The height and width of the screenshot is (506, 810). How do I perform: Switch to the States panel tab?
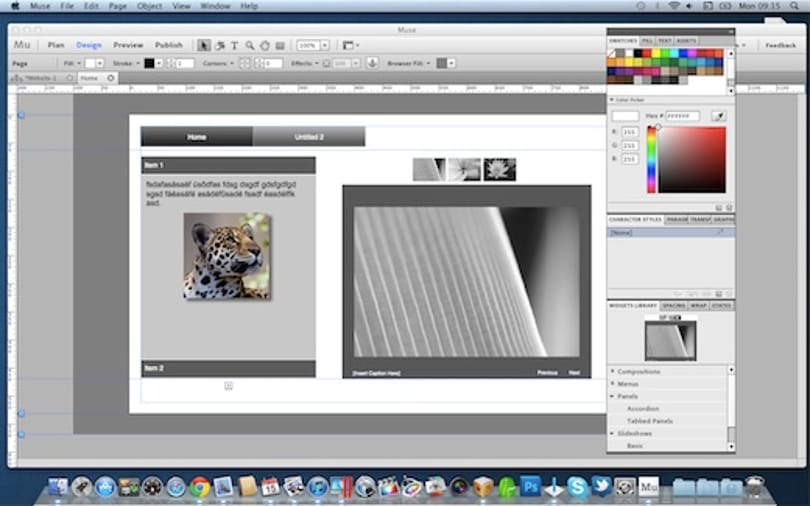pyautogui.click(x=721, y=306)
